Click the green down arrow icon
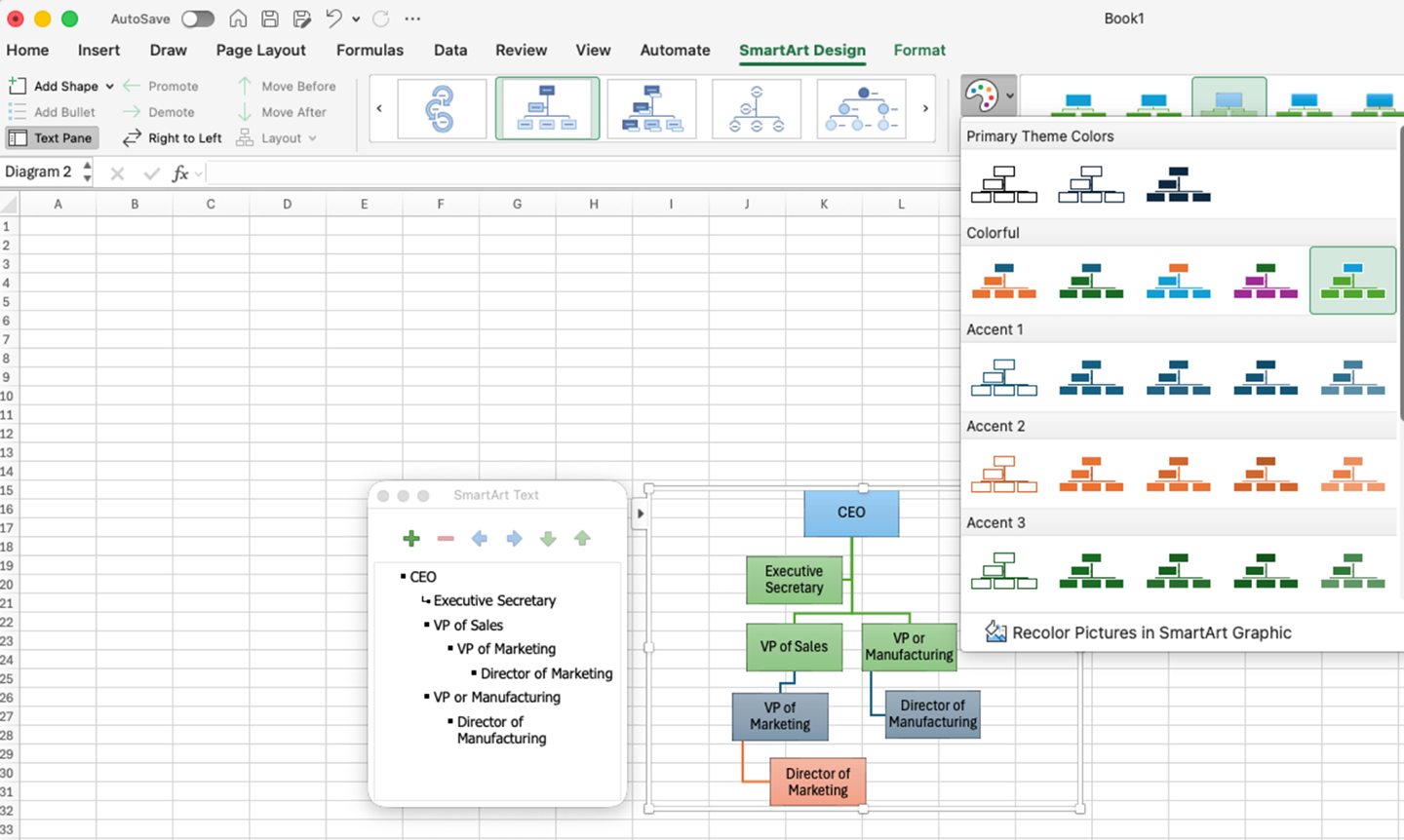The width and height of the screenshot is (1404, 840). click(548, 538)
